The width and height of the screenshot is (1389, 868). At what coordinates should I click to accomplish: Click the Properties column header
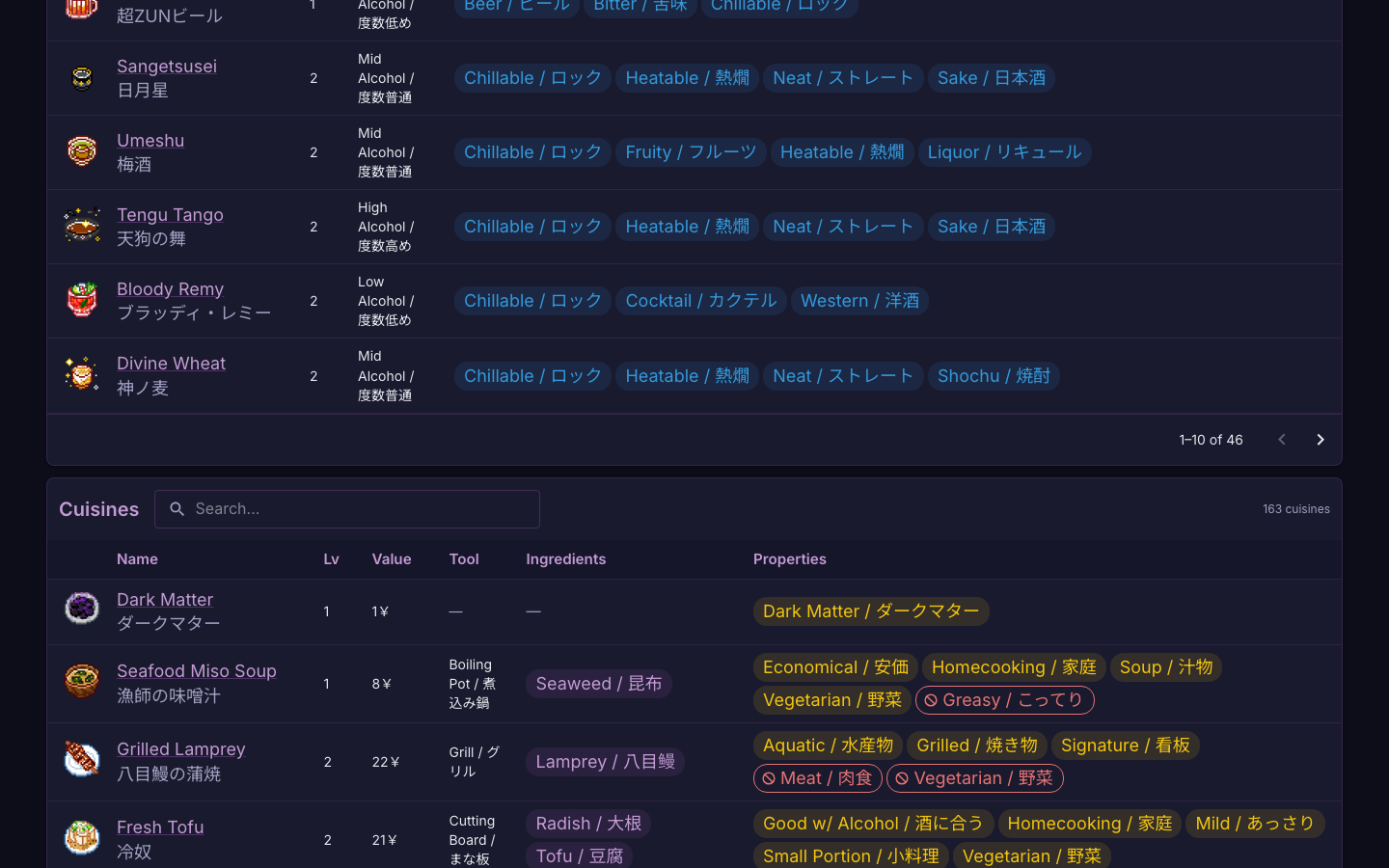(x=790, y=559)
